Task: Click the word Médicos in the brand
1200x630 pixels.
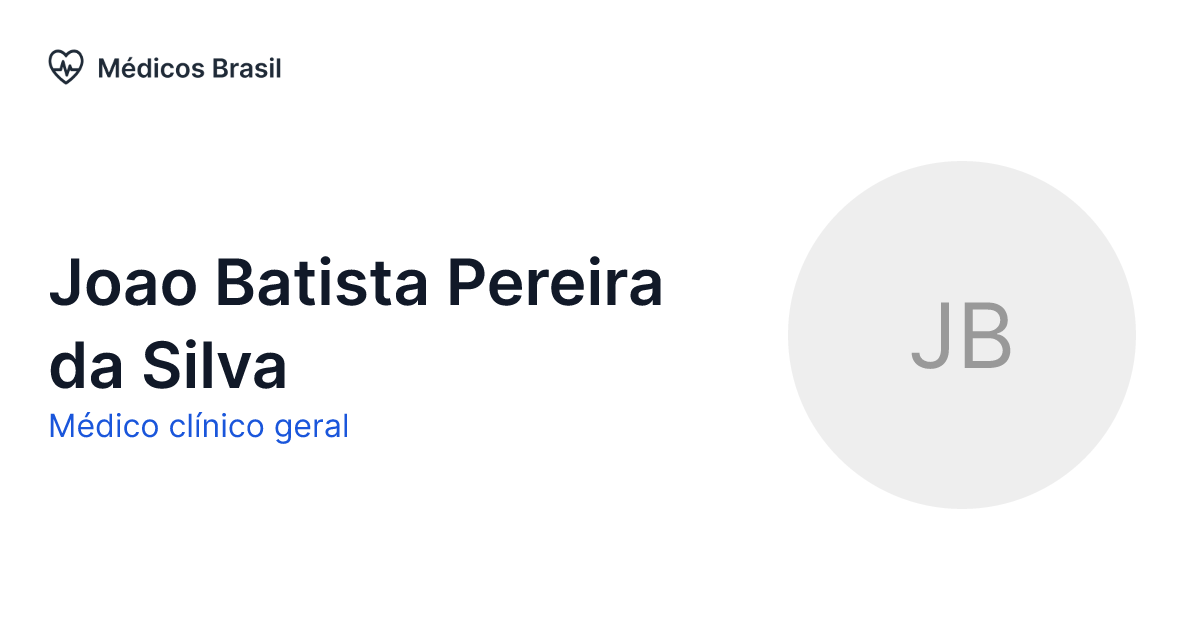Action: tap(151, 68)
